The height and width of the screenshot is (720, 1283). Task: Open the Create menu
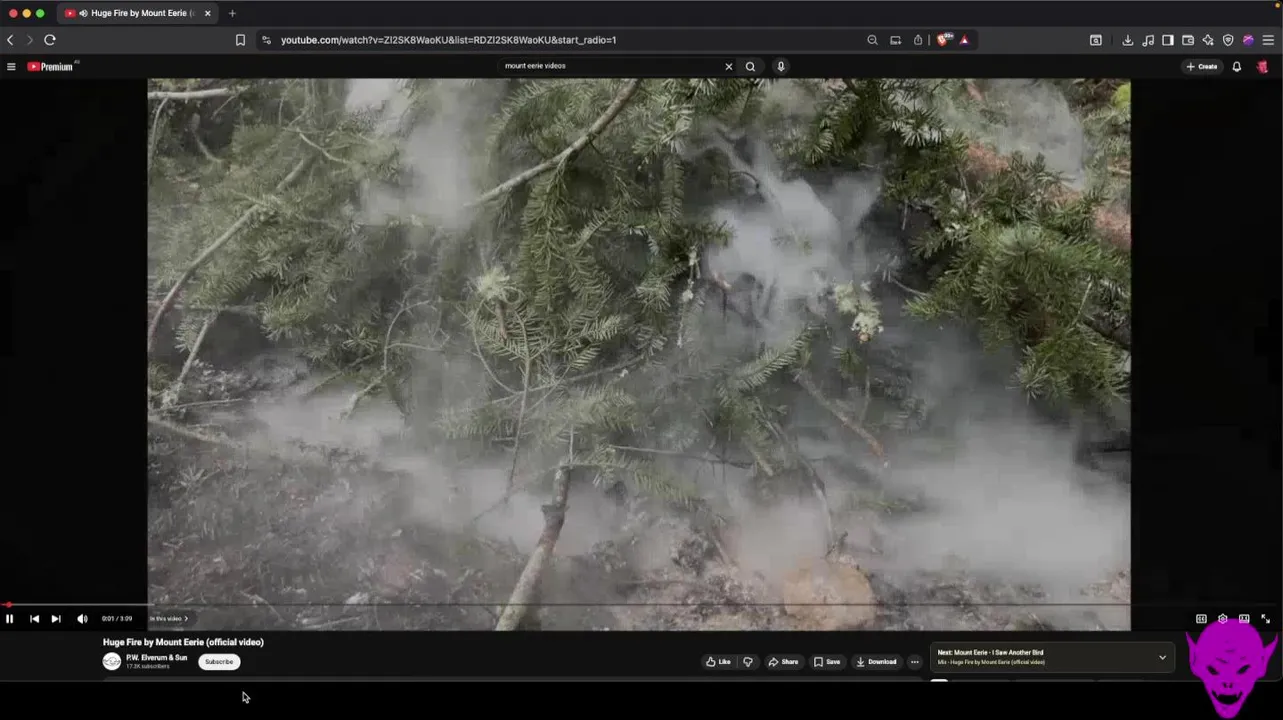[x=1202, y=67]
